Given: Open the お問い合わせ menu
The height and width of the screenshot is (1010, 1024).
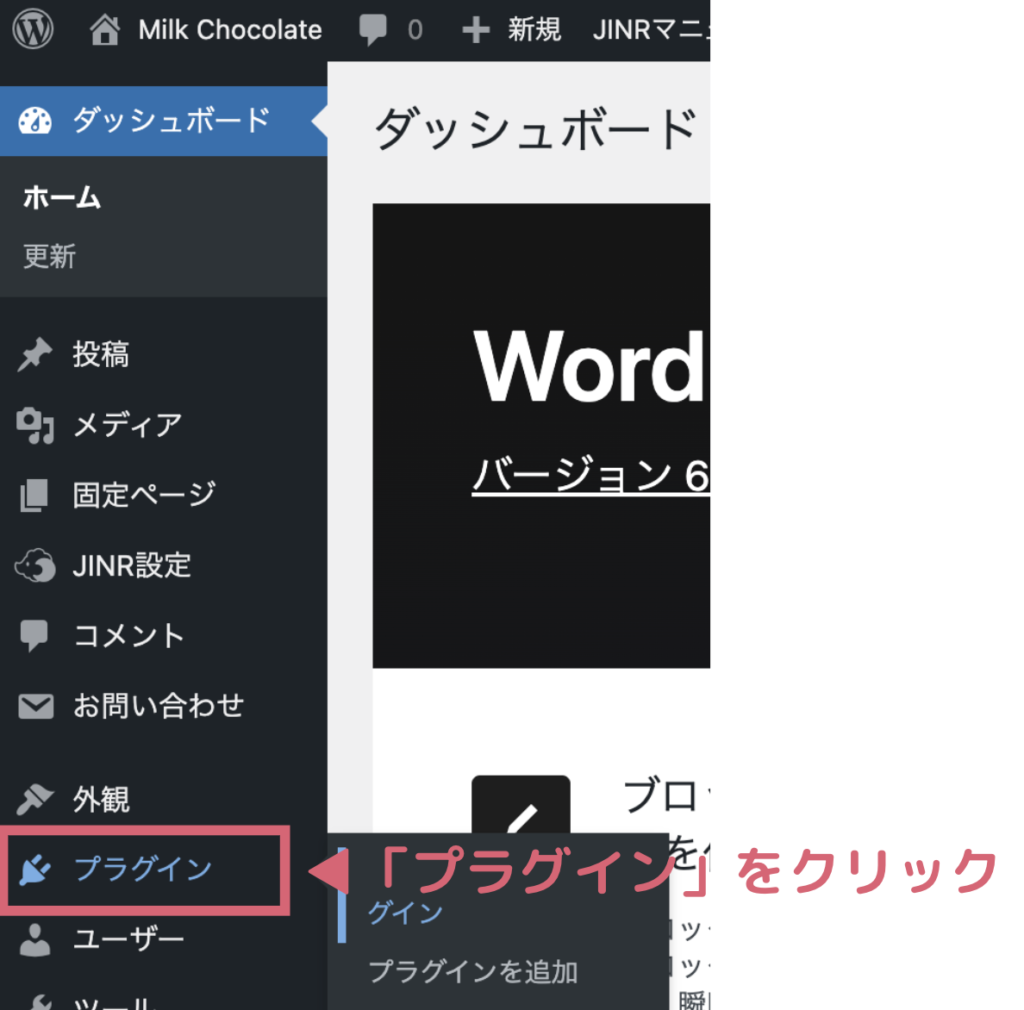Looking at the screenshot, I should point(158,706).
